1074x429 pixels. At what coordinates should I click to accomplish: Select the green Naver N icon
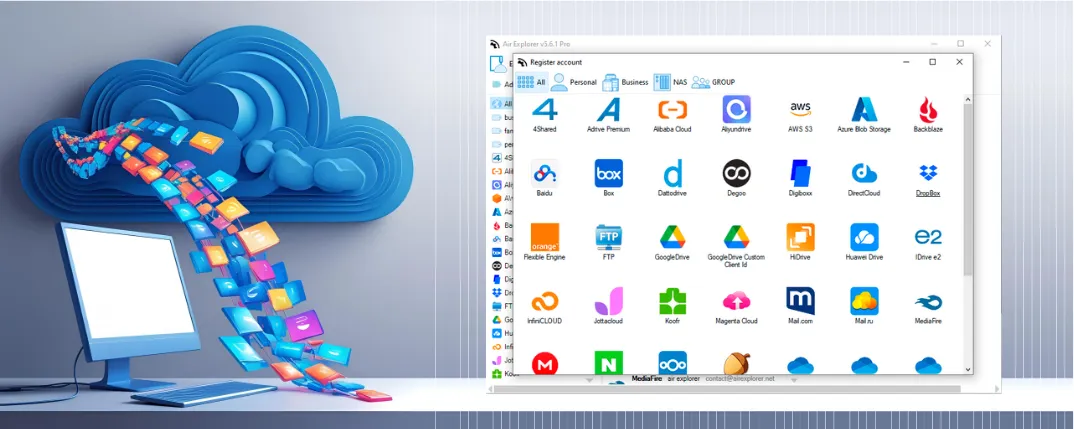608,363
